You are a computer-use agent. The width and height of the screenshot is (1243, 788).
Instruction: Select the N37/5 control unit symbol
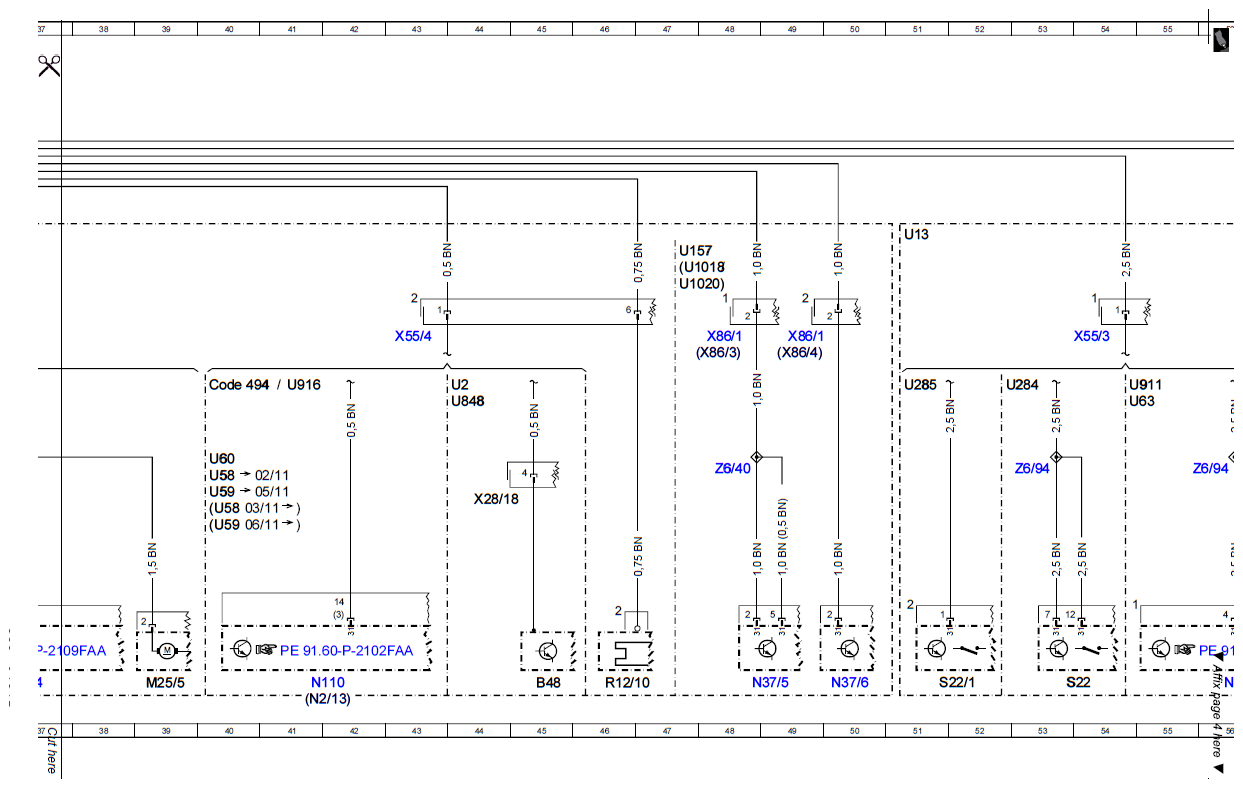click(x=768, y=650)
